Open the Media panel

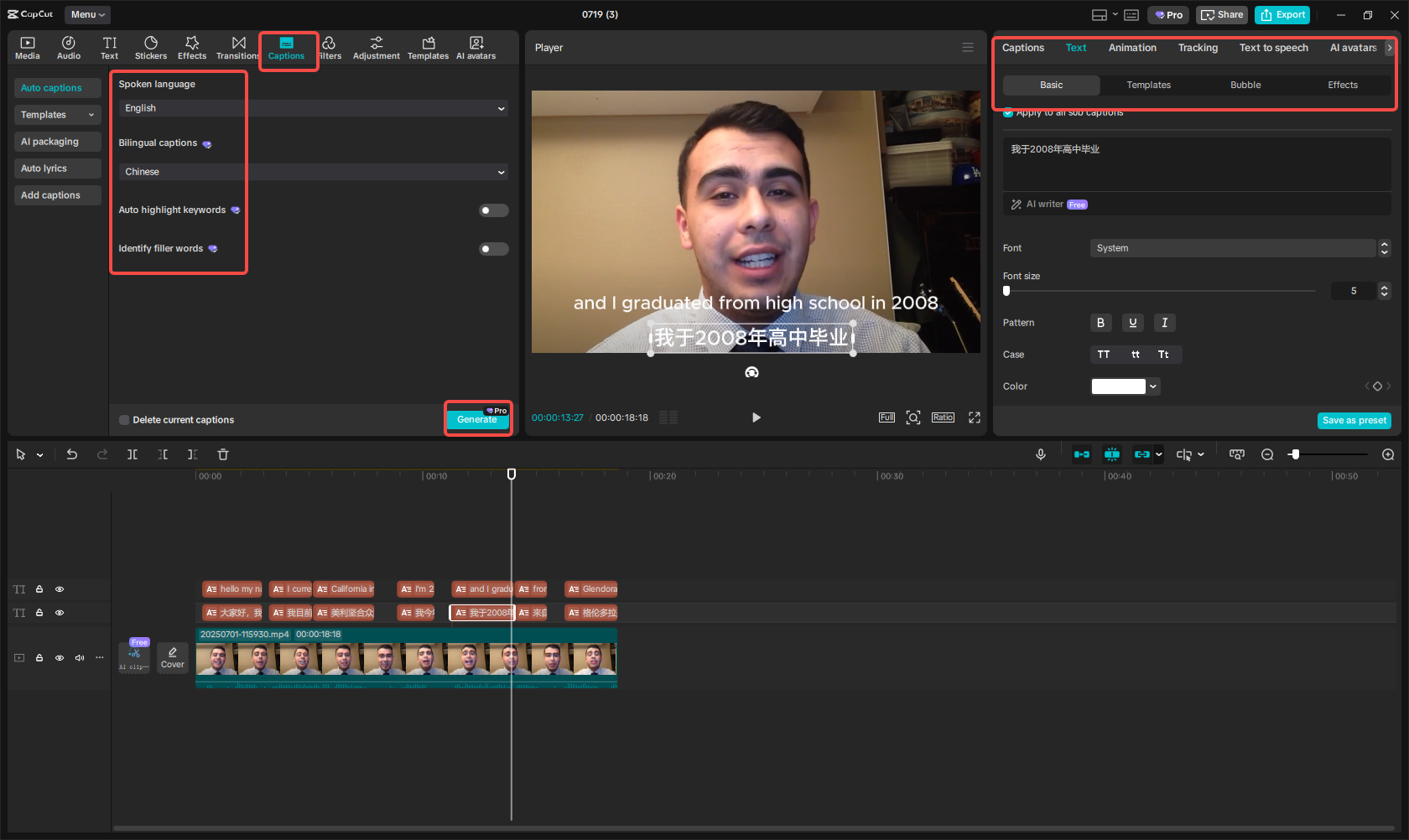pos(28,48)
